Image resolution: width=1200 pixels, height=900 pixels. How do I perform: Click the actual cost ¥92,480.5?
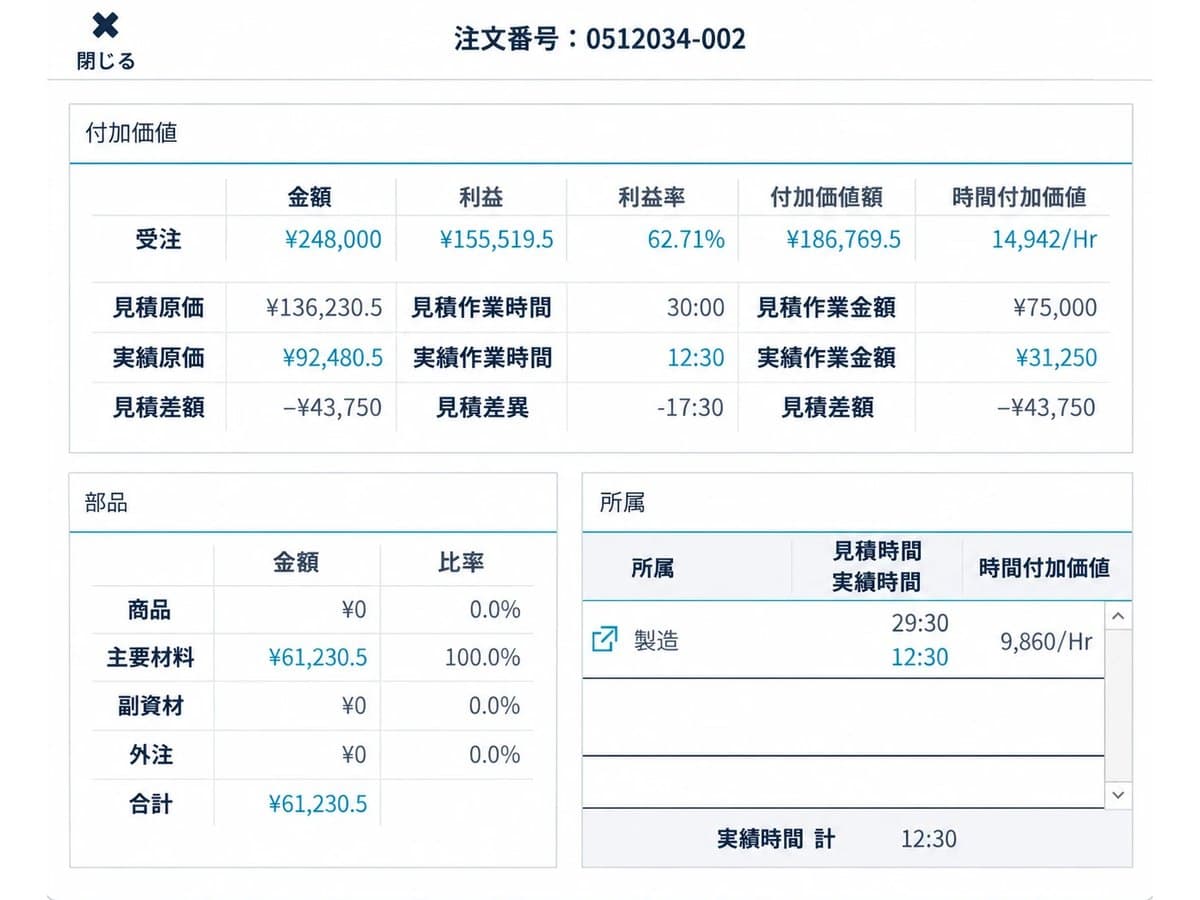pyautogui.click(x=332, y=357)
